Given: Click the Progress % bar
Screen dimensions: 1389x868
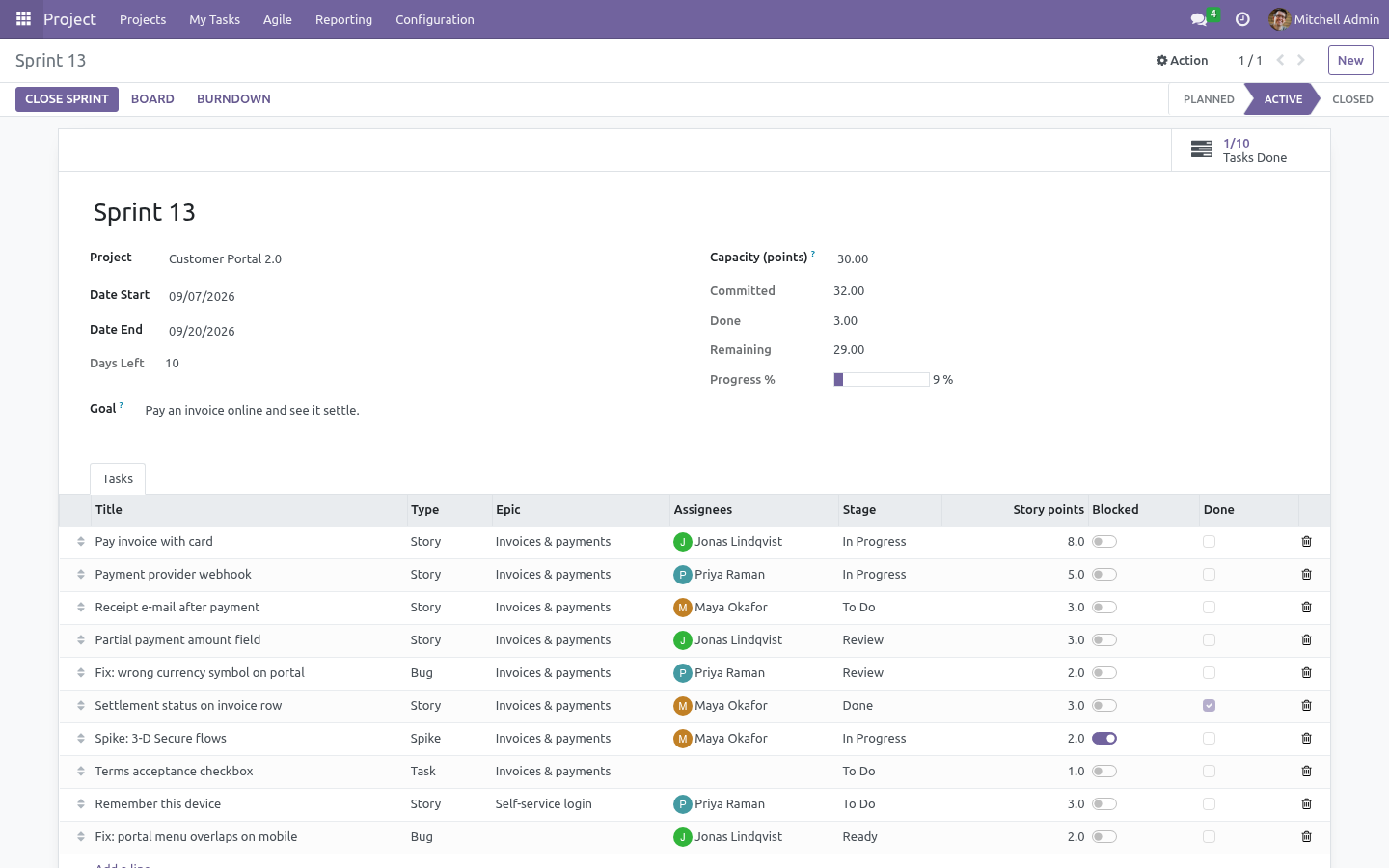Looking at the screenshot, I should 882,380.
